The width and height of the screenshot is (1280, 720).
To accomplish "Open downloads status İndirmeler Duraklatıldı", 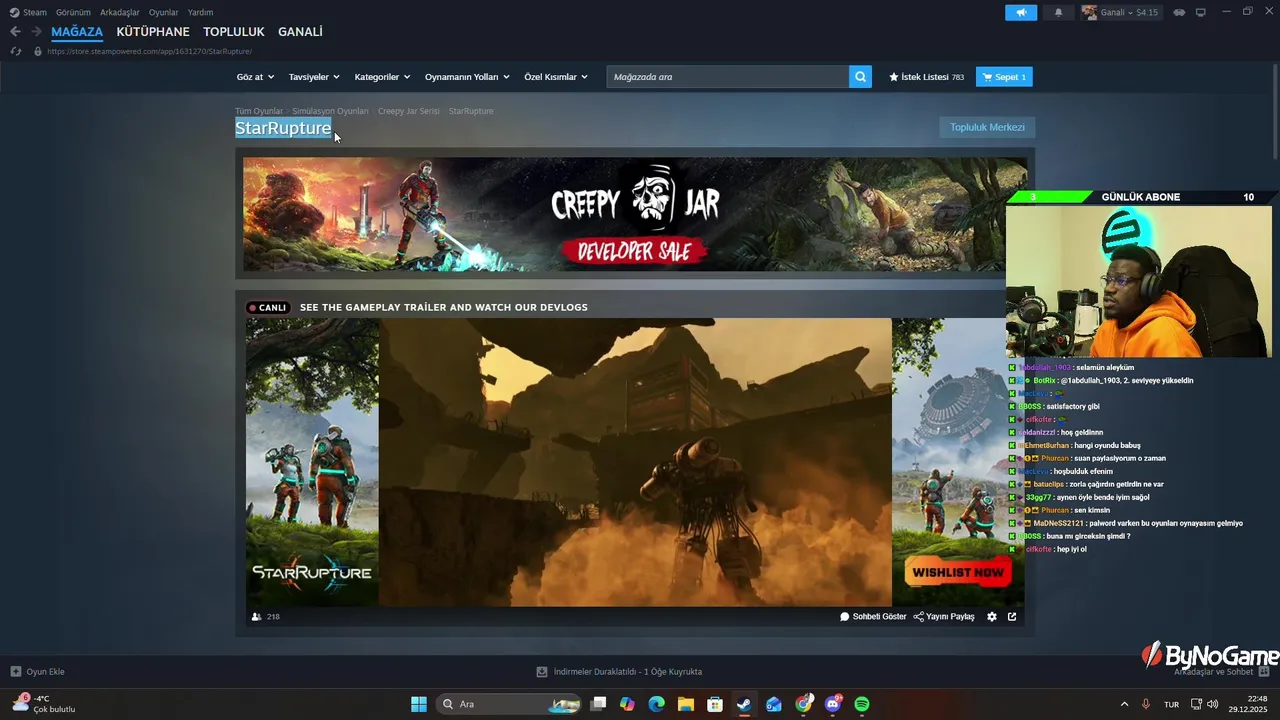I will [619, 672].
